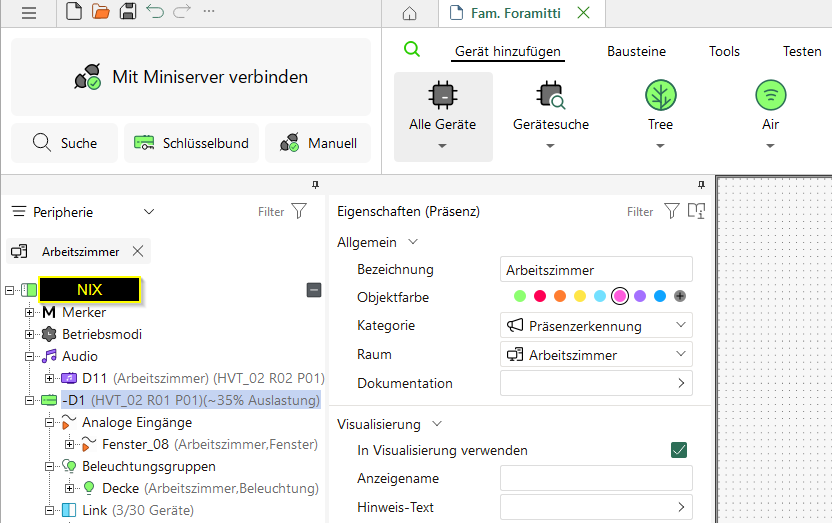This screenshot has width=832, height=523.
Task: Click the Eigenschaften filter funnel icon
Action: click(672, 211)
